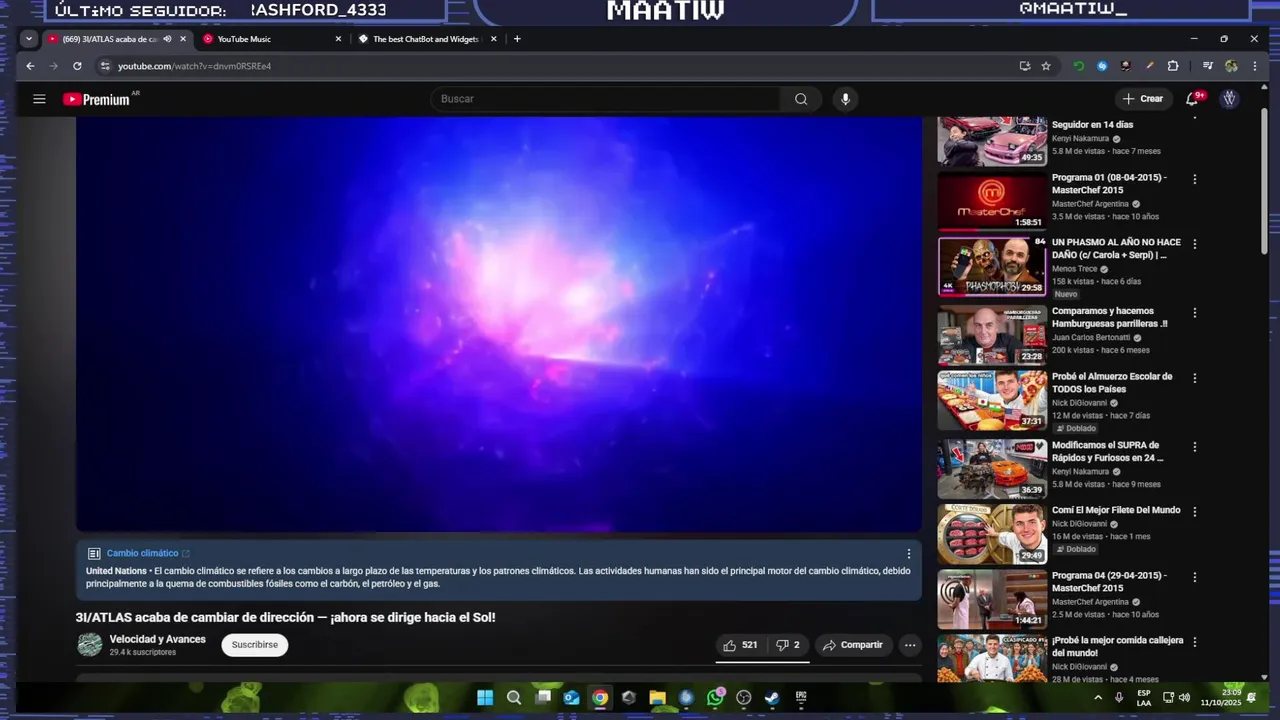Image resolution: width=1280 pixels, height=720 pixels.
Task: Like the video with 521 likes
Action: (741, 645)
